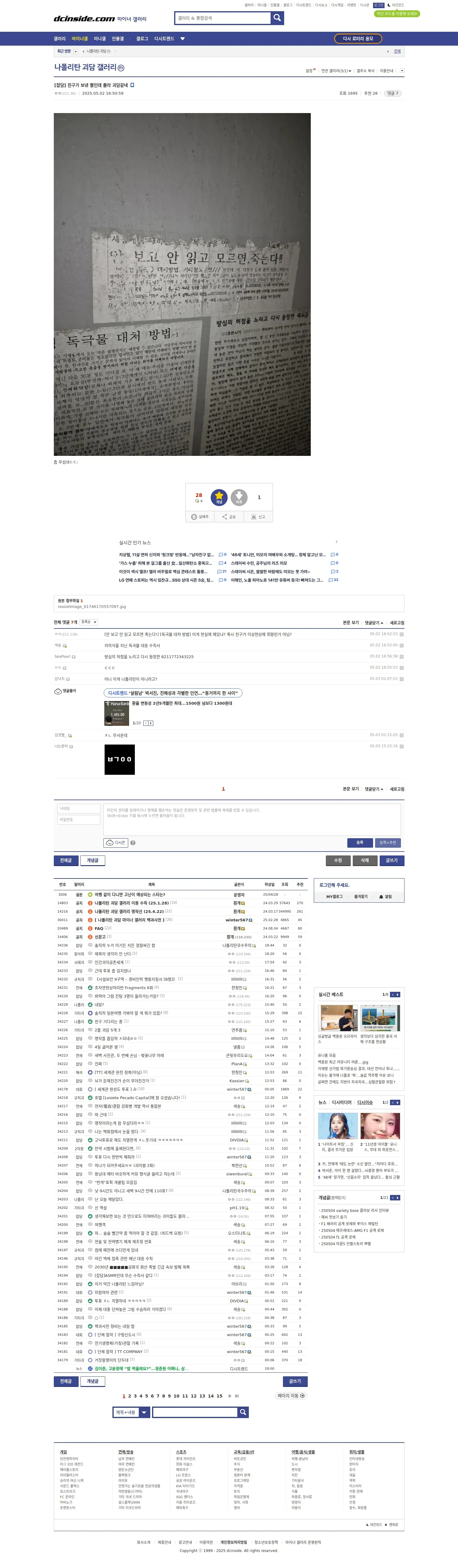Click the 수정 edit button

point(338,860)
